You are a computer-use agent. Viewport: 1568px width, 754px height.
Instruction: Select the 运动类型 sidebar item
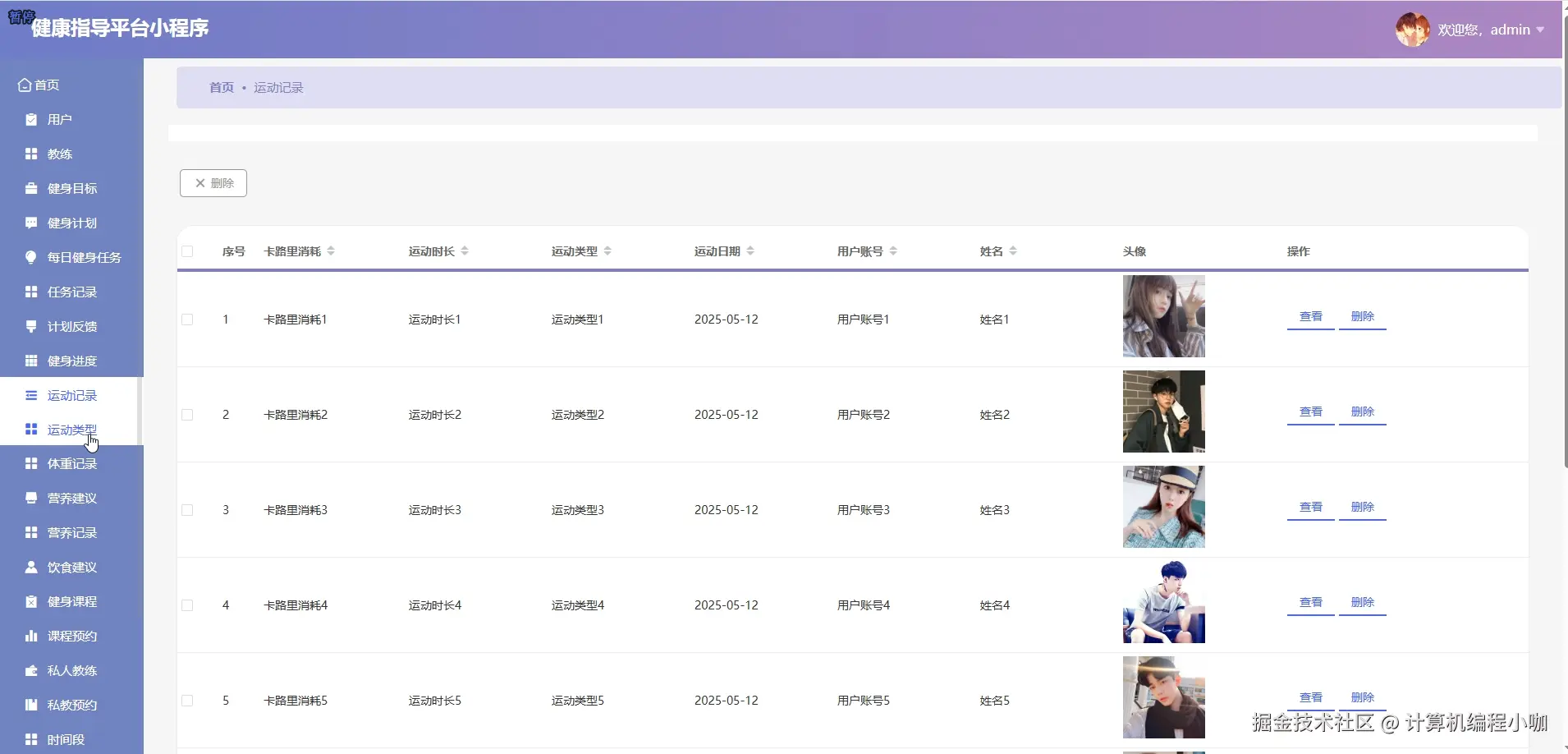[71, 428]
